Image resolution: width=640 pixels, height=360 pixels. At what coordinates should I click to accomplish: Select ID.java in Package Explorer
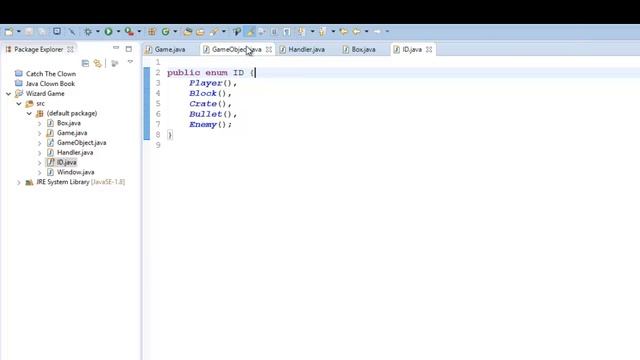click(x=67, y=162)
